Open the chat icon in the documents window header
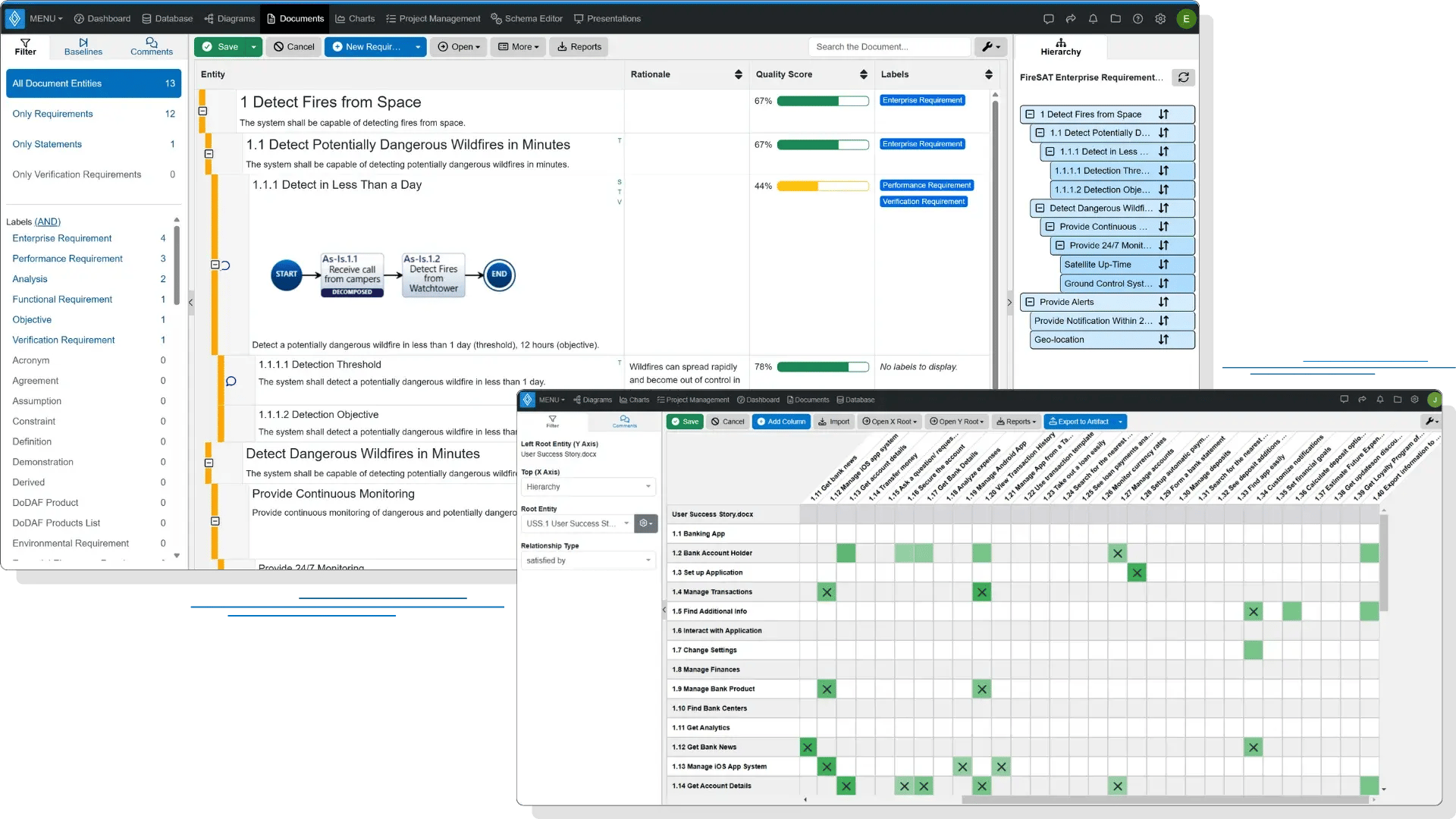This screenshot has height=819, width=1456. [x=1048, y=19]
